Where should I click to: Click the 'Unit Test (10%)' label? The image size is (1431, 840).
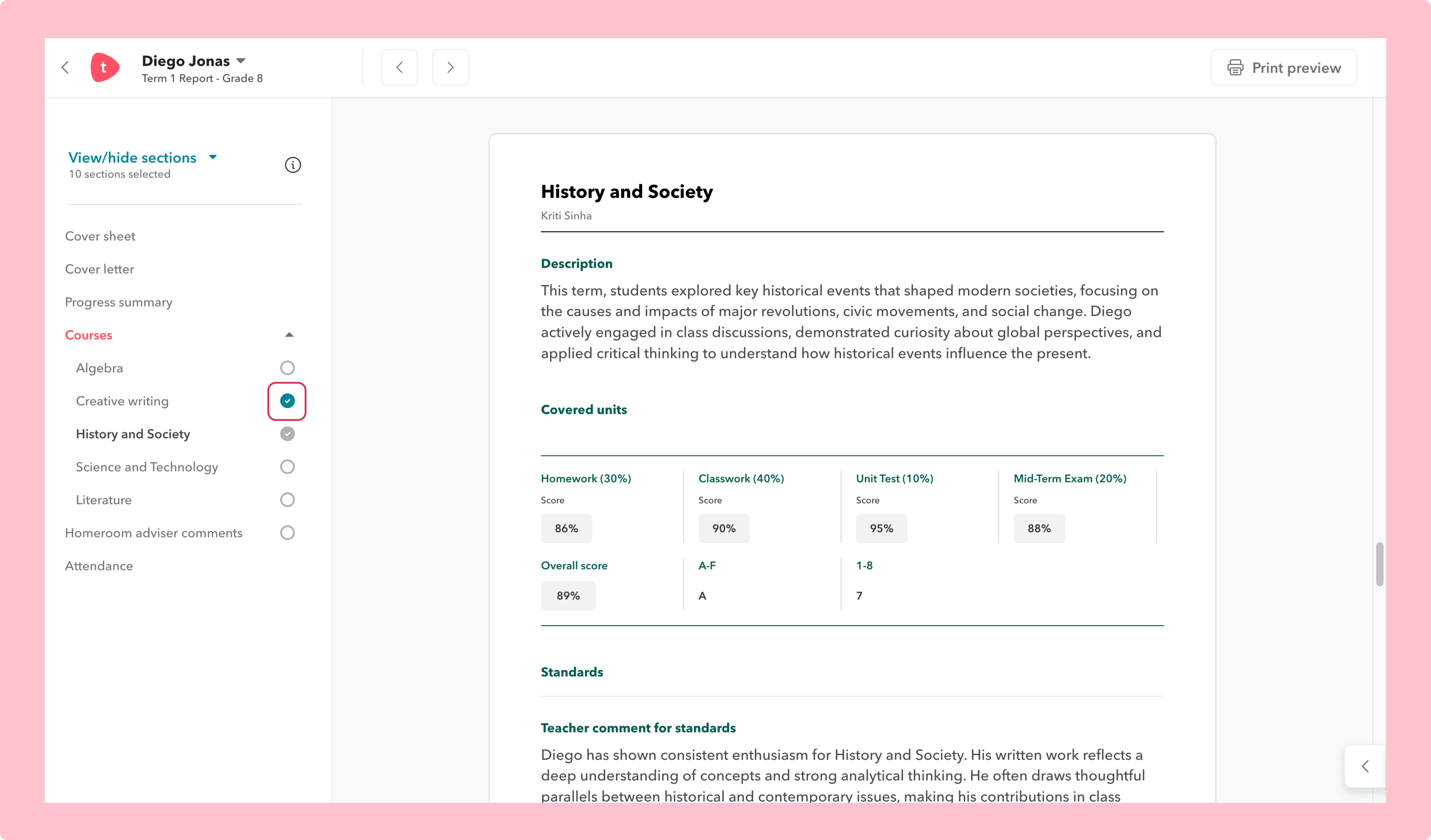894,478
